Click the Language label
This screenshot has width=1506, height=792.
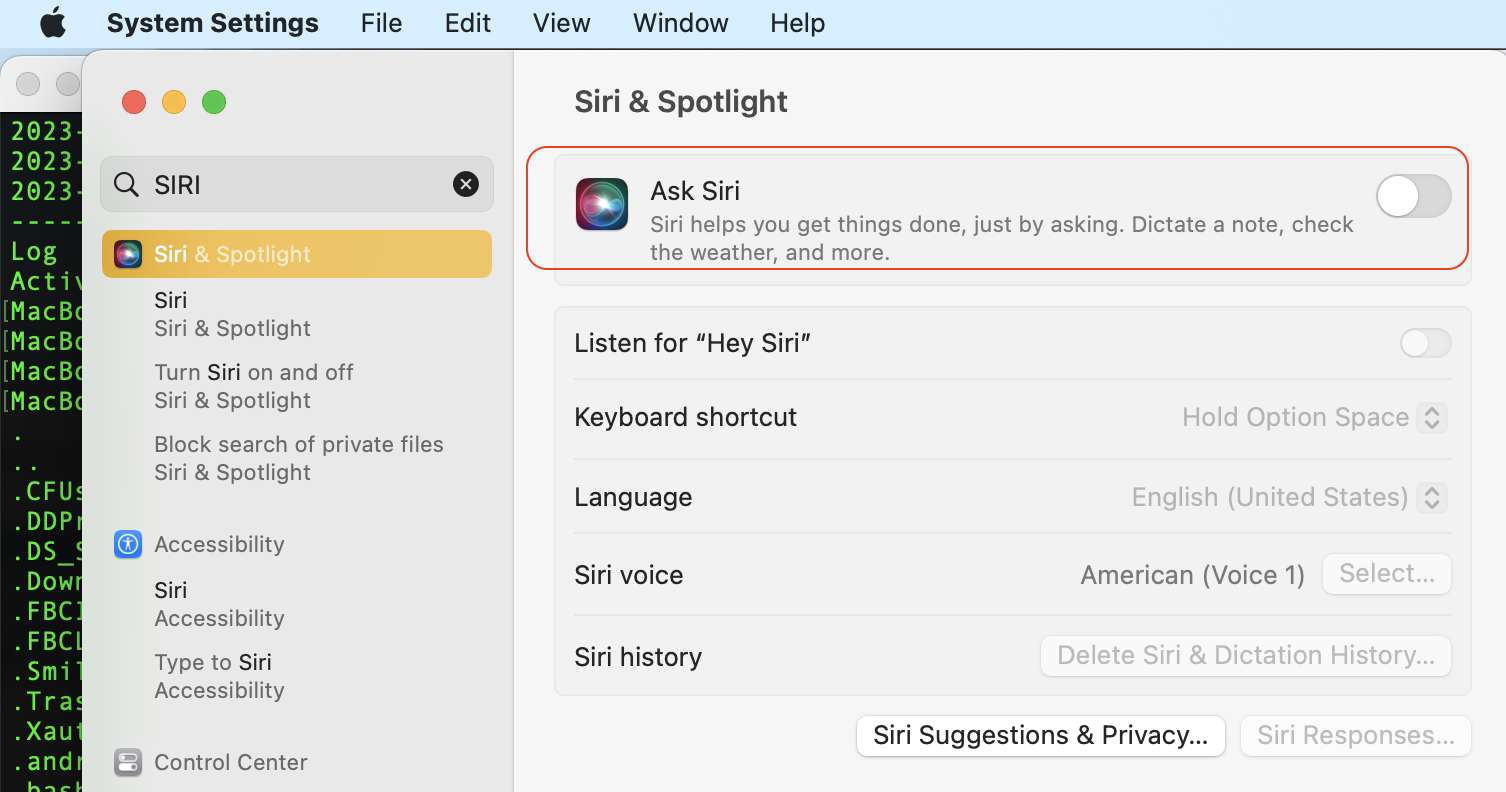(x=633, y=497)
